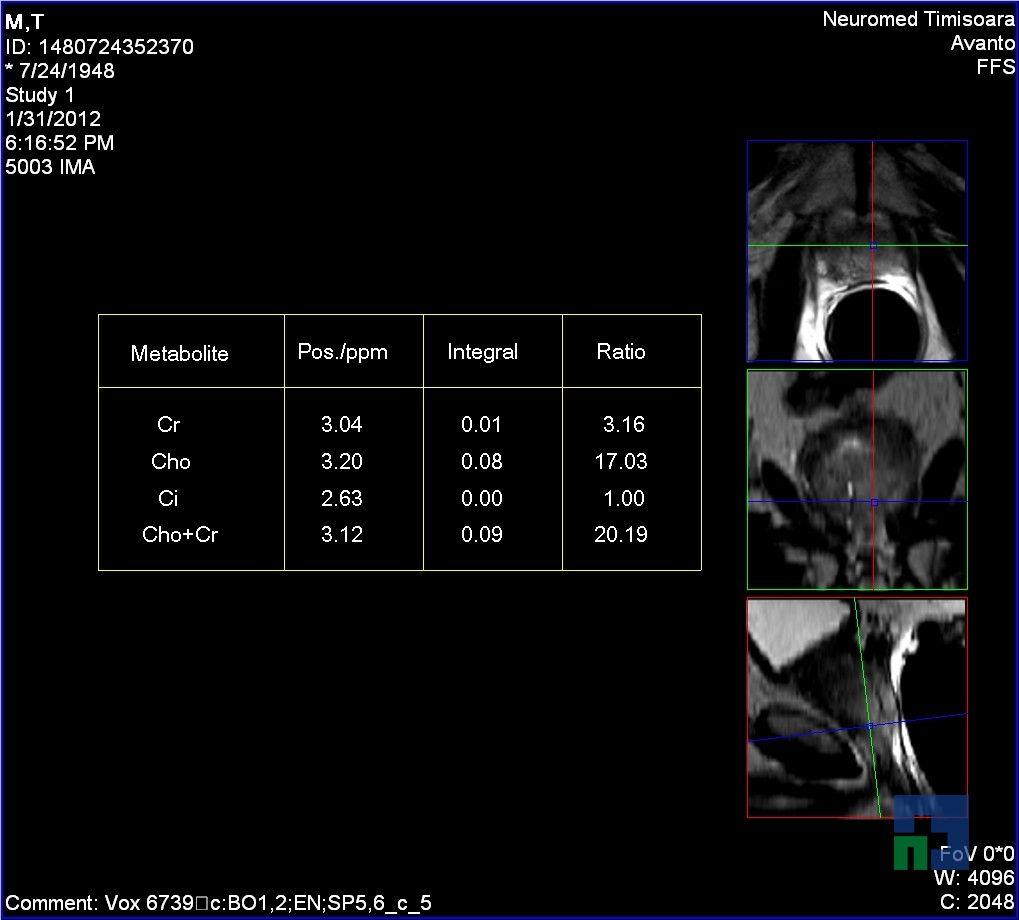
Task: Select the green-bordered coronal localizer image
Action: 857,479
